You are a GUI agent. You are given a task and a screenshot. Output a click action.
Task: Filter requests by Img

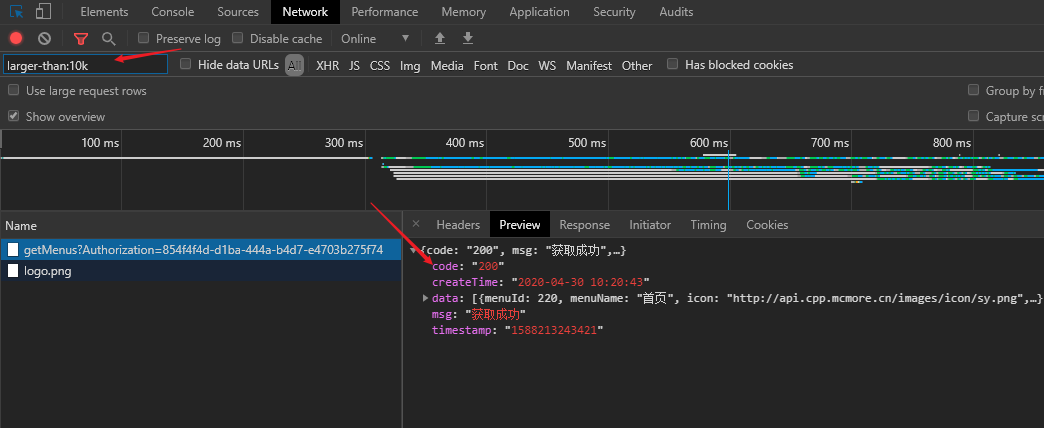coord(410,65)
